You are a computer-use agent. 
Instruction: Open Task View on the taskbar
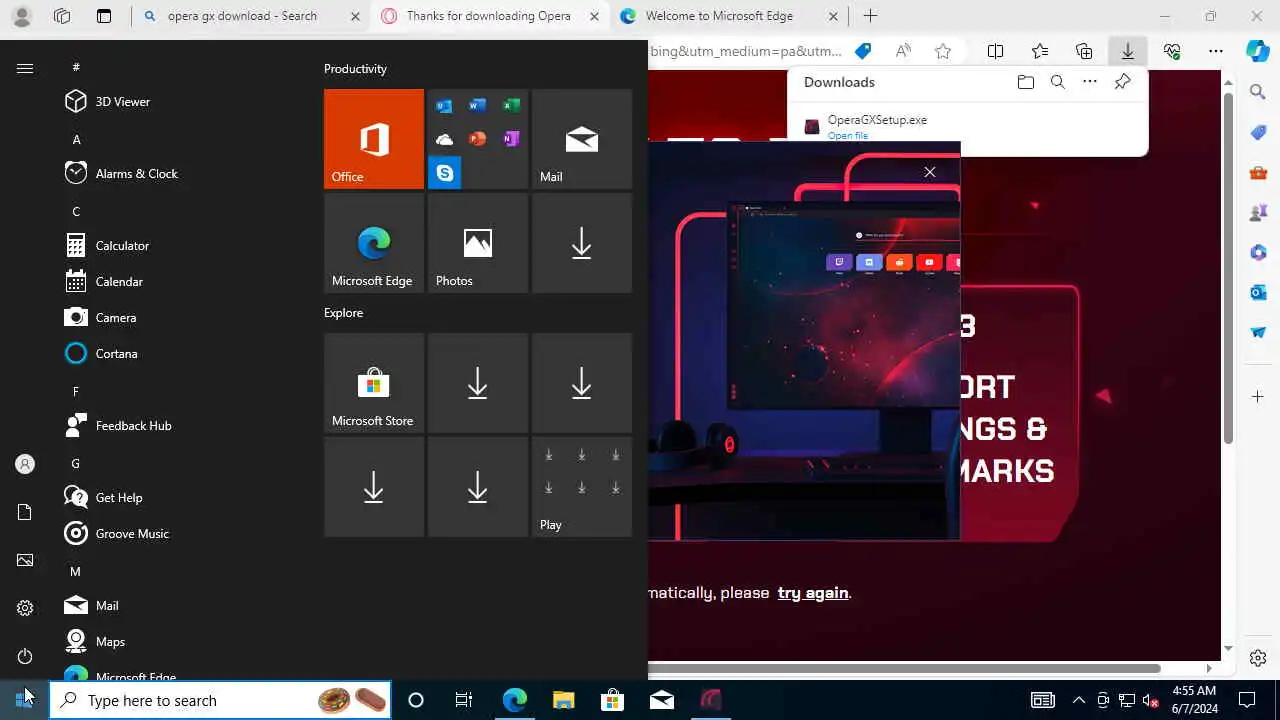point(464,700)
